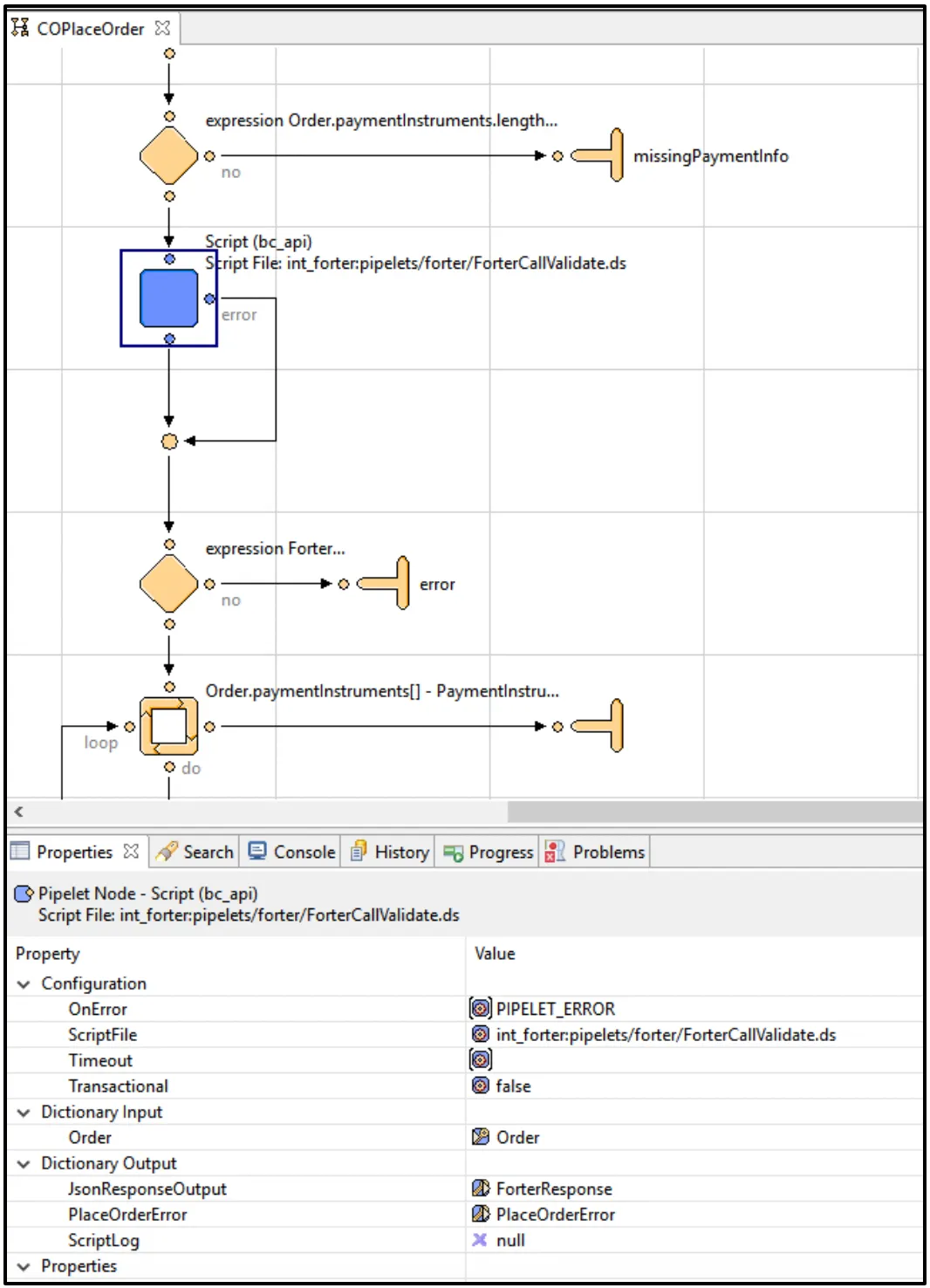Screen dimensions: 930x1288
Task: Select the OnError property row
Action: (466, 1009)
